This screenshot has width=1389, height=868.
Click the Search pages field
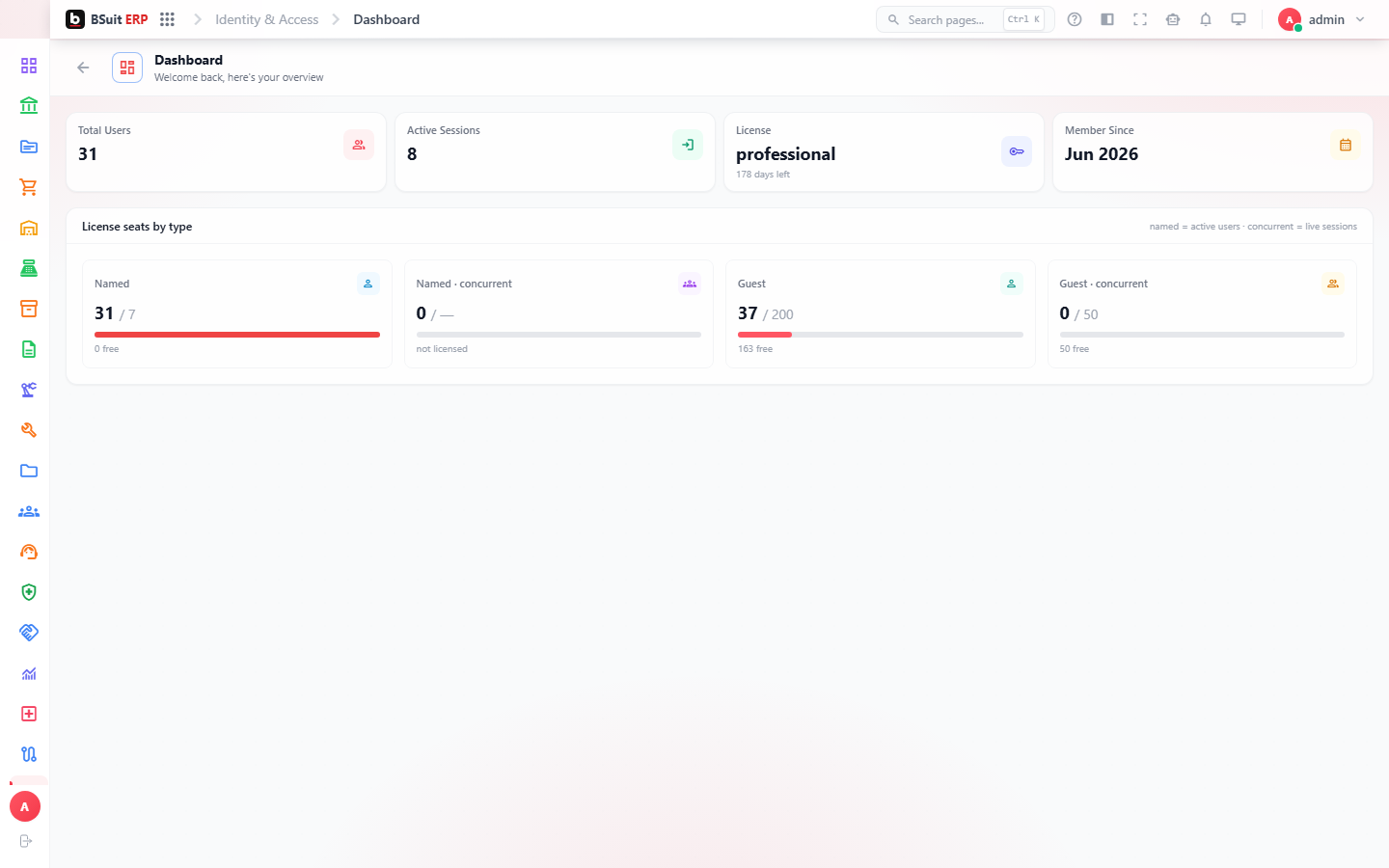click(965, 19)
